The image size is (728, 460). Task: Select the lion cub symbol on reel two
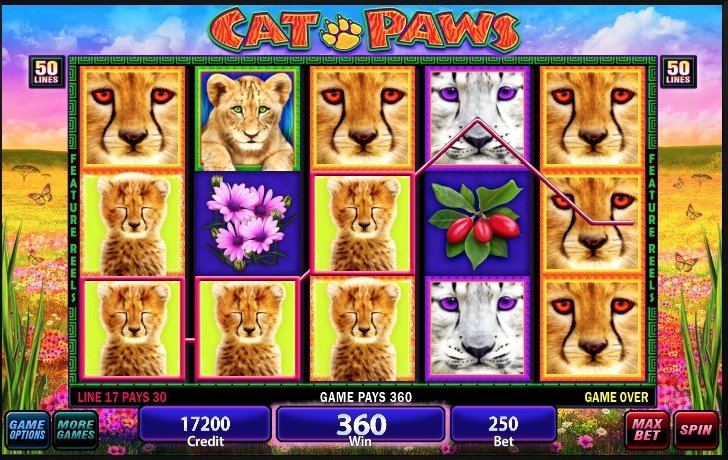(247, 119)
